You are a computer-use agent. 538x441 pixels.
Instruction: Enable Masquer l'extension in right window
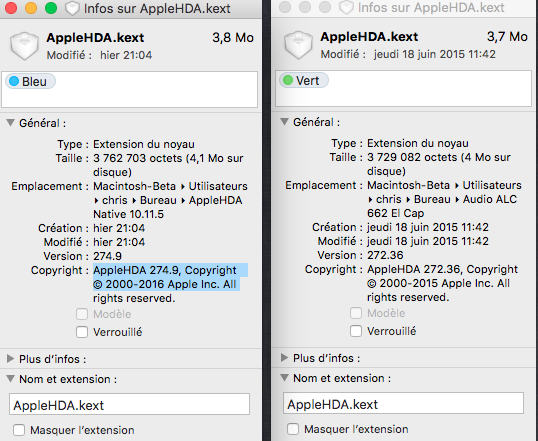[293, 429]
